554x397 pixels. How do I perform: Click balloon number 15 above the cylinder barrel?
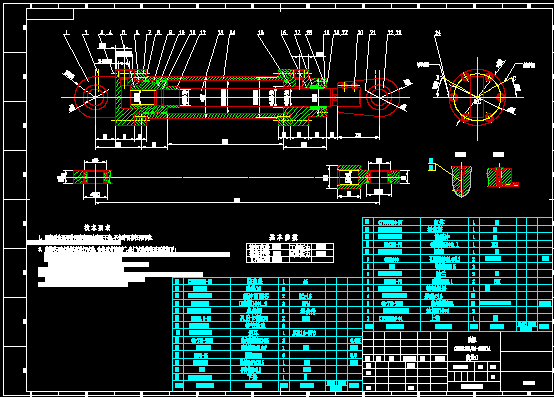click(260, 33)
